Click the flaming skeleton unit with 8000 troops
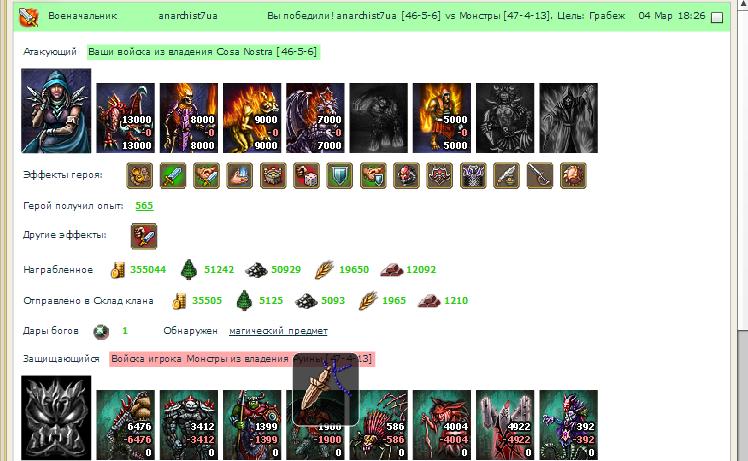This screenshot has height=461, width=748. click(x=189, y=118)
